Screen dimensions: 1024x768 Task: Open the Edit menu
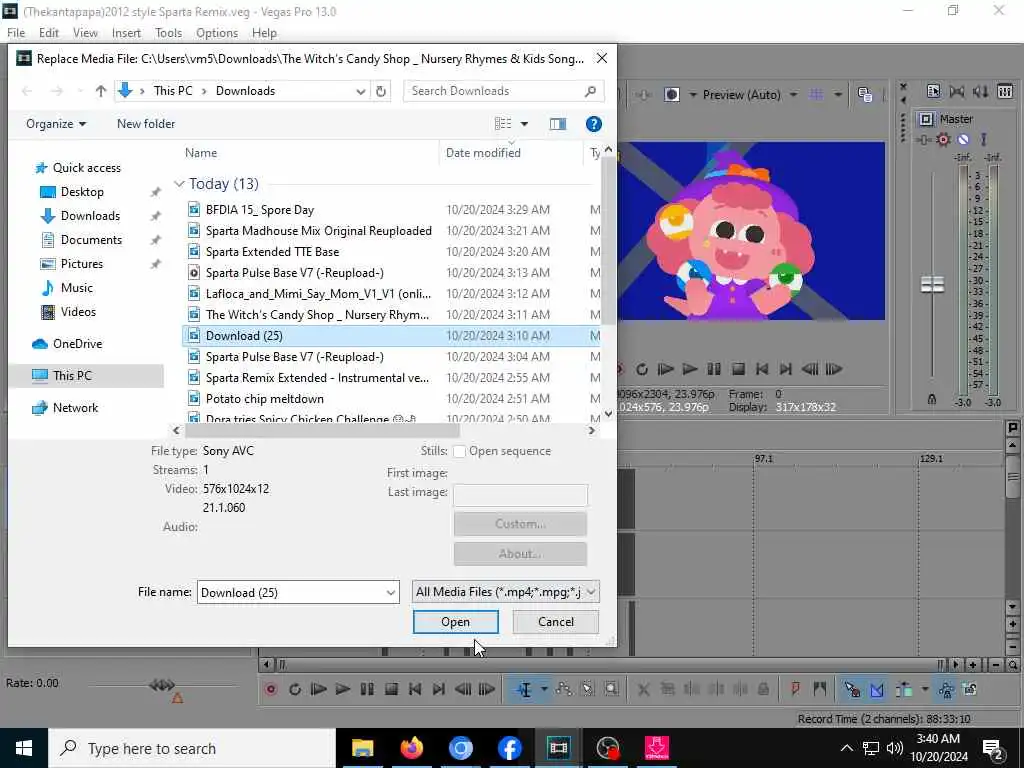(48, 33)
